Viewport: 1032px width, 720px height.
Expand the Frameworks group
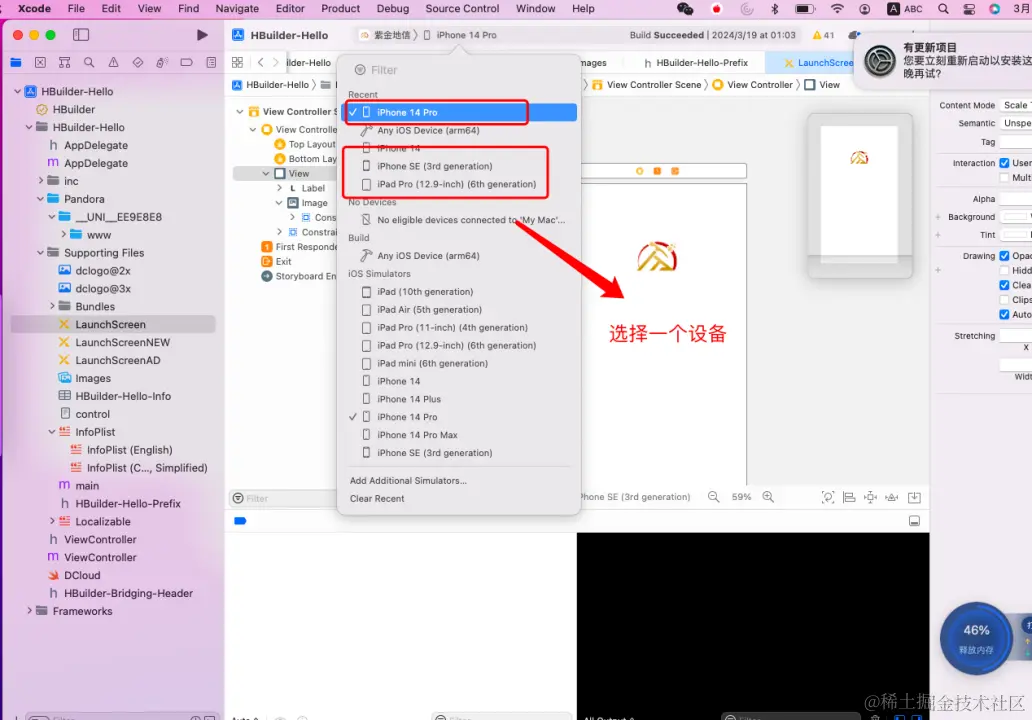pyautogui.click(x=29, y=611)
